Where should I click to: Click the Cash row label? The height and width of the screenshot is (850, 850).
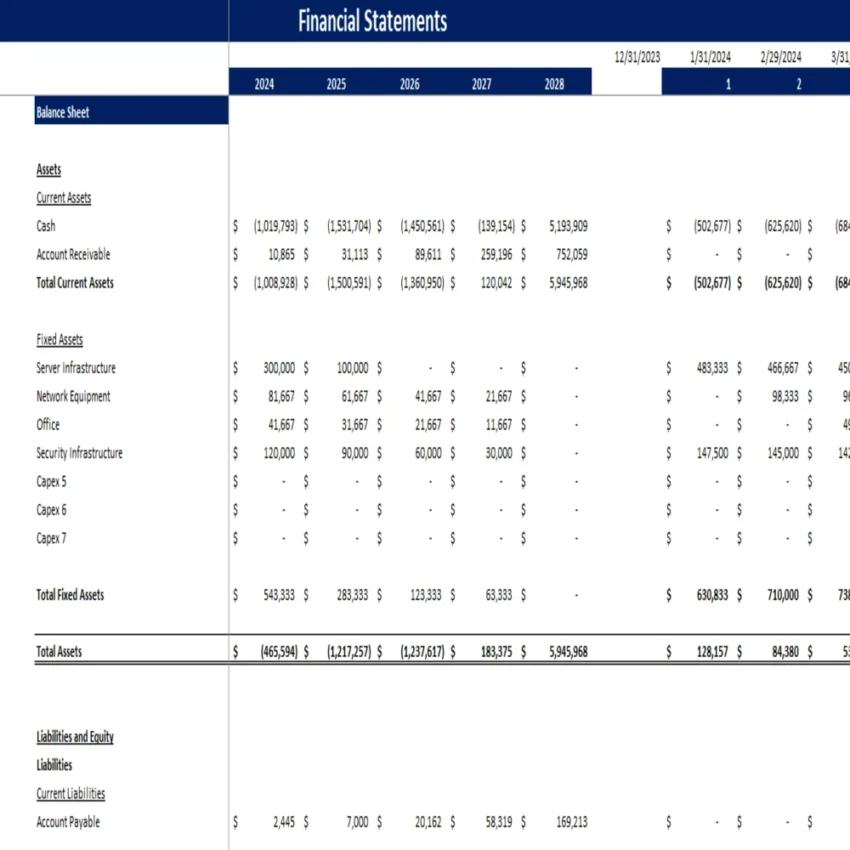(45, 226)
